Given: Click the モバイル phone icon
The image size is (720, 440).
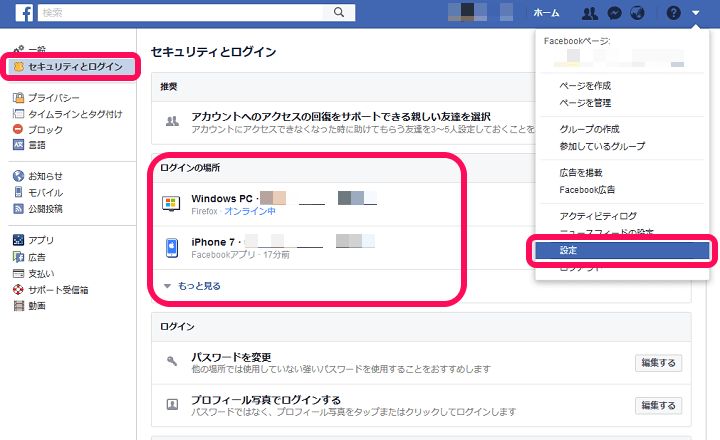Looking at the screenshot, I should (x=18, y=192).
